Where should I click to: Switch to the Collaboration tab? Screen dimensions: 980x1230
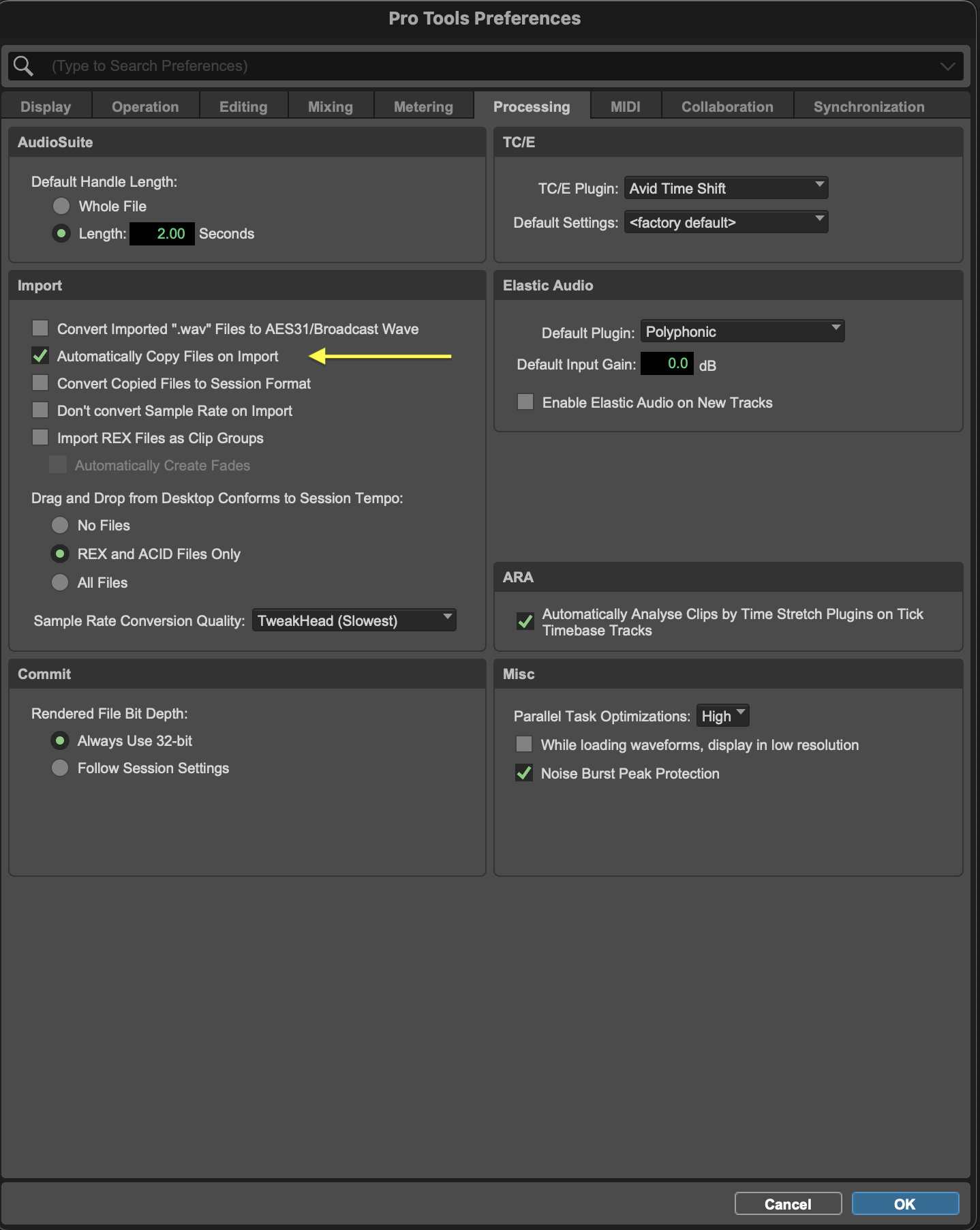click(x=727, y=106)
